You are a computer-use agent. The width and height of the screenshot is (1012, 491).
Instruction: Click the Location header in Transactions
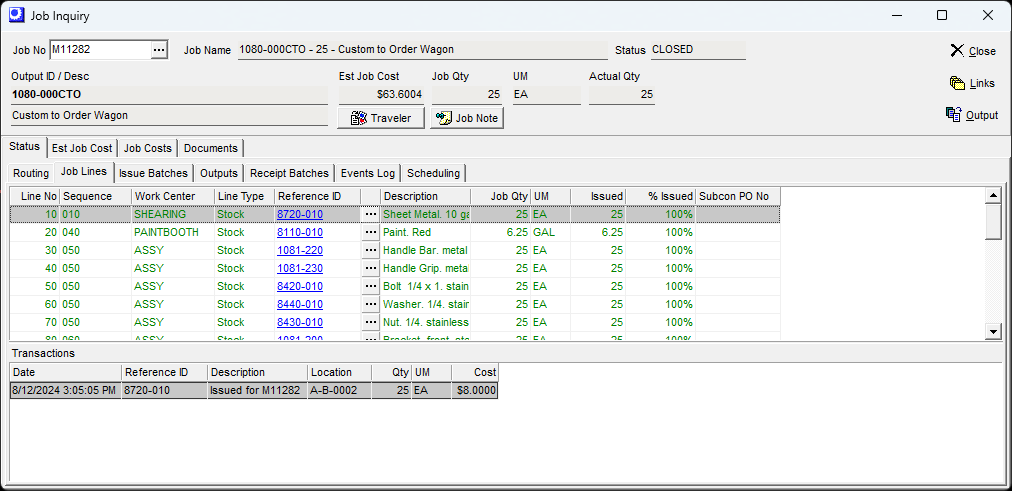[x=339, y=372]
